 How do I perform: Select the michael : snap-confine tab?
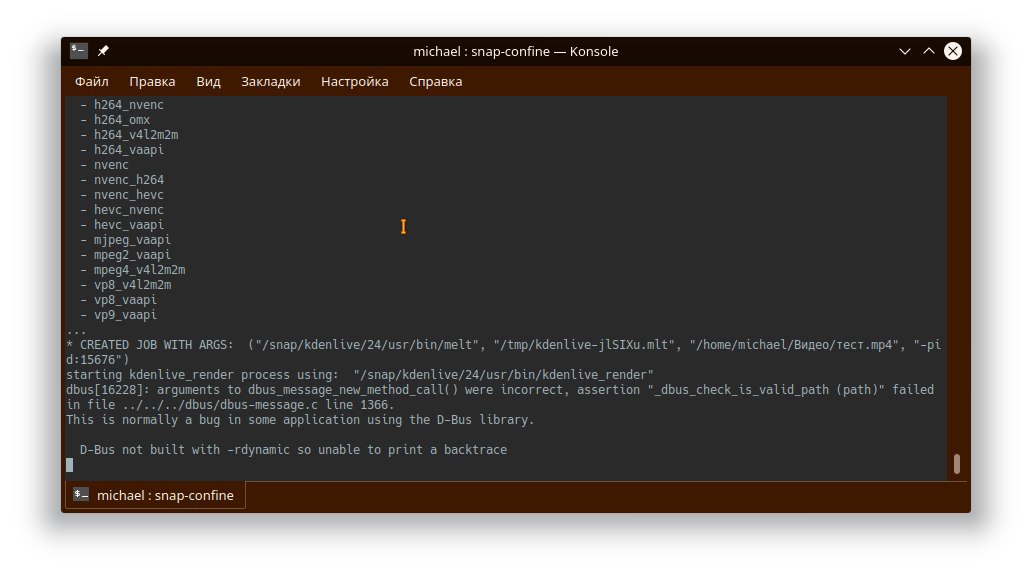(x=155, y=495)
